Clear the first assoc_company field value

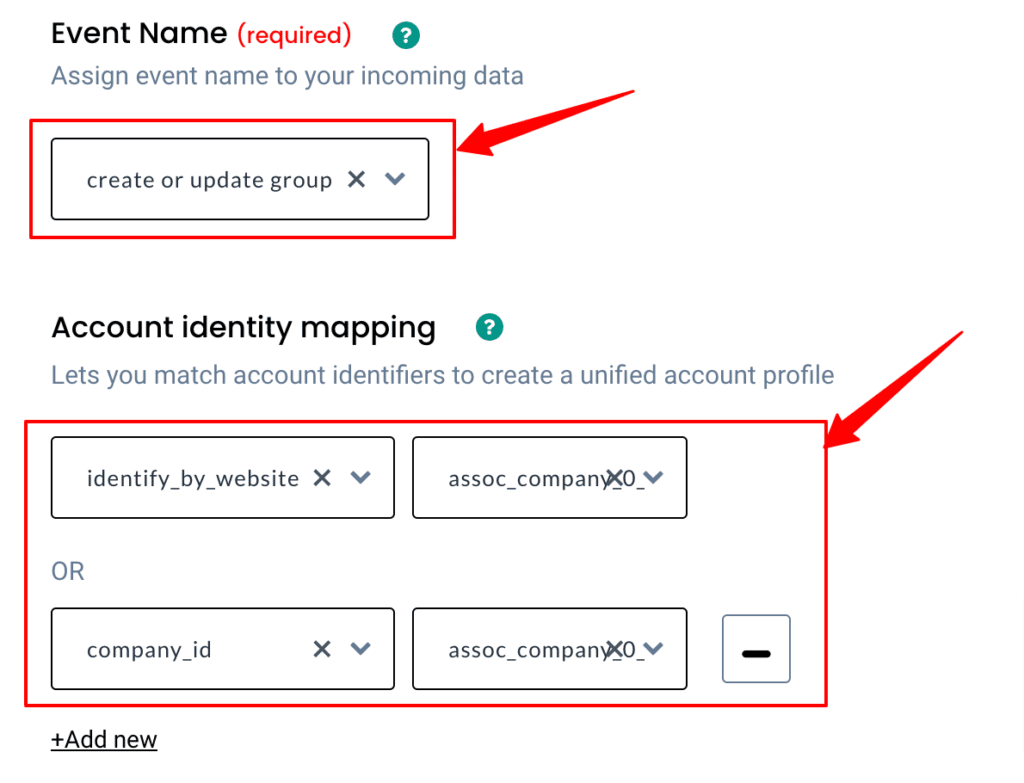pos(614,478)
